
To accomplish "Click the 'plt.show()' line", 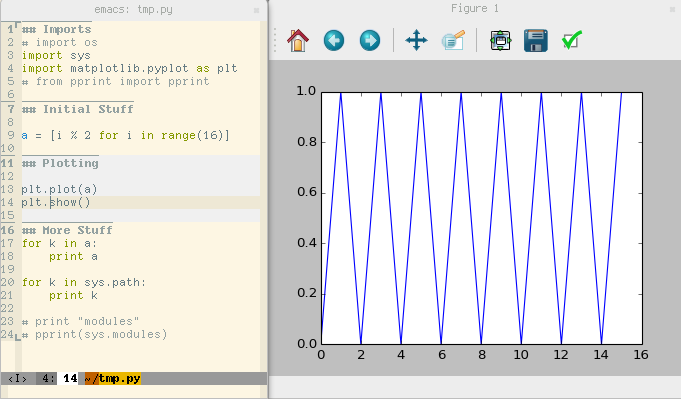I will click(56, 202).
